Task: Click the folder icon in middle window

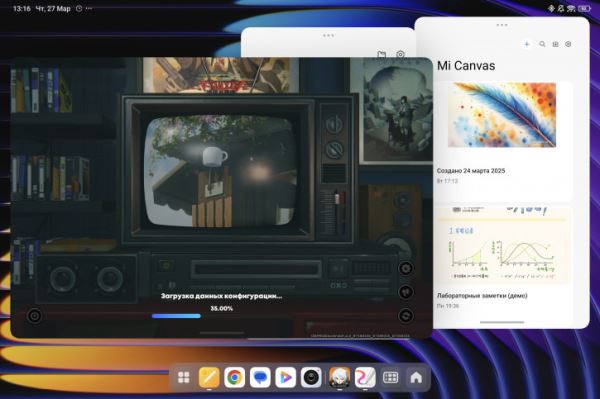Action: pos(382,54)
